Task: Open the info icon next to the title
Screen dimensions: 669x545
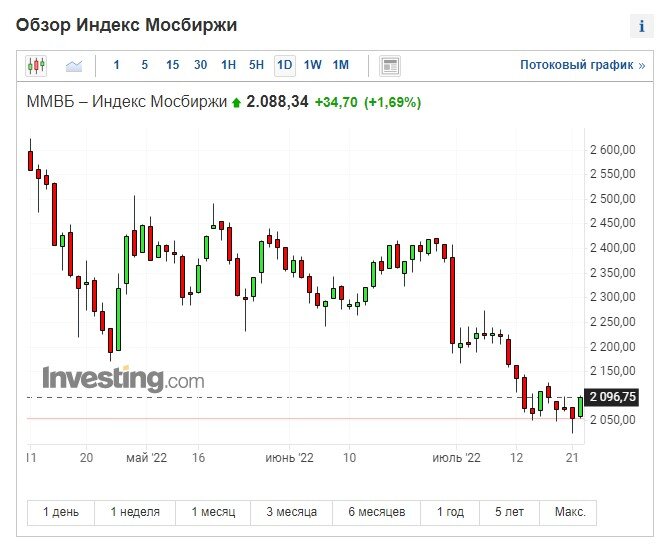Action: [641, 26]
